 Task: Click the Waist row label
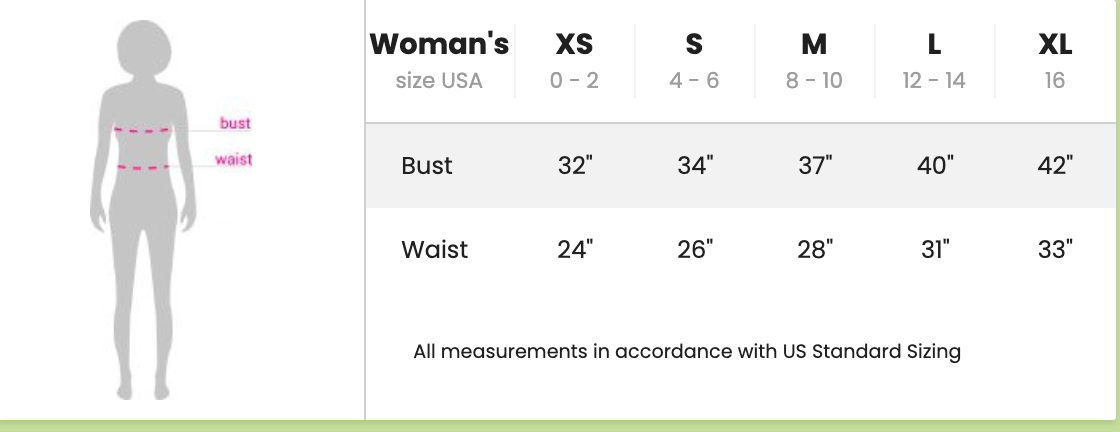pyautogui.click(x=434, y=250)
